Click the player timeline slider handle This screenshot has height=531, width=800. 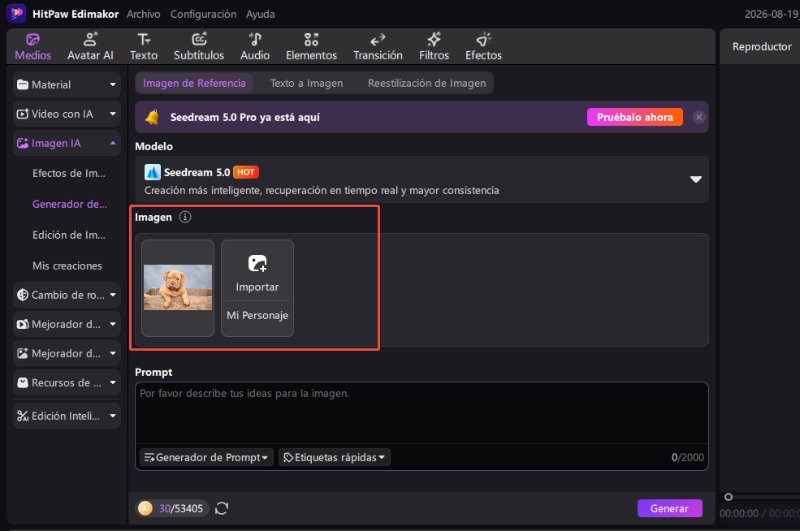pyautogui.click(x=728, y=496)
